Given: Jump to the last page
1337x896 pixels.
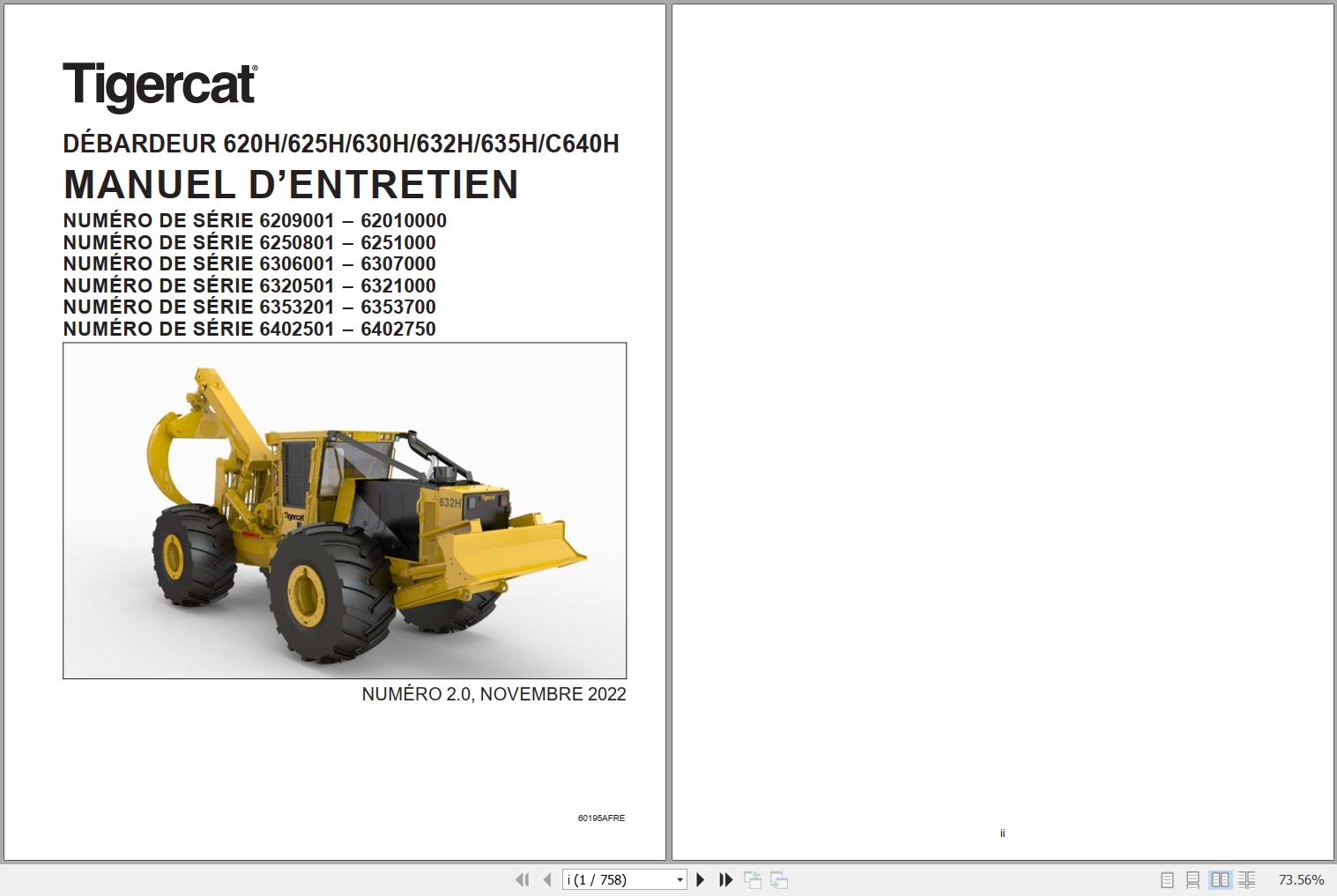Looking at the screenshot, I should point(724,879).
